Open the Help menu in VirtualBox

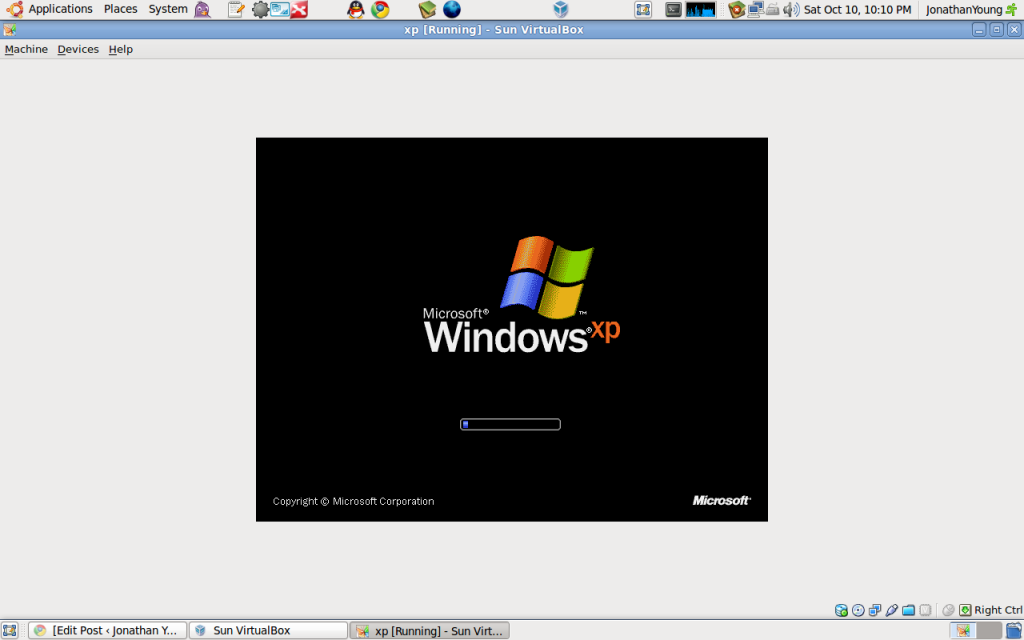[x=120, y=49]
